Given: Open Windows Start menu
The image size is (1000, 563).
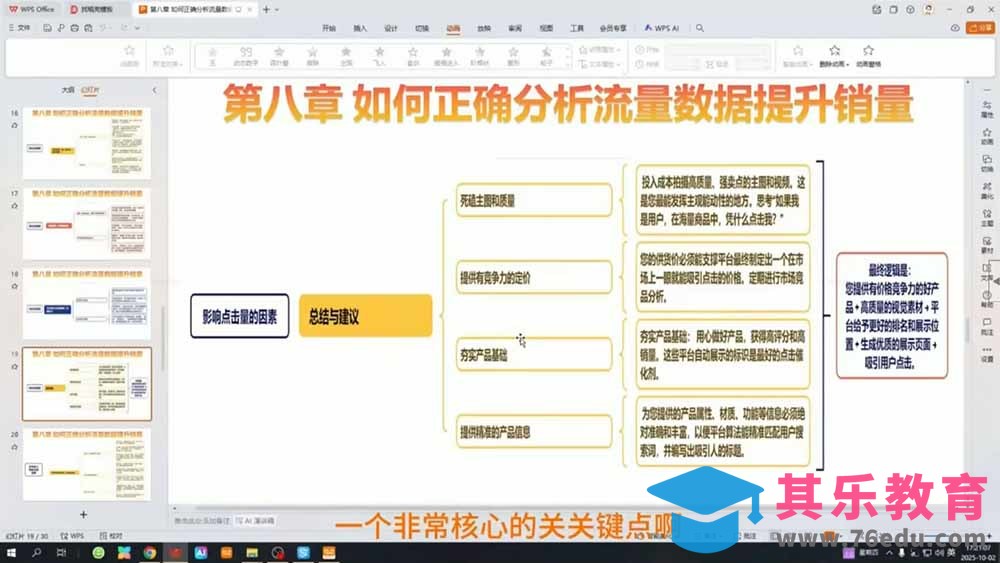Looking at the screenshot, I should pos(11,553).
